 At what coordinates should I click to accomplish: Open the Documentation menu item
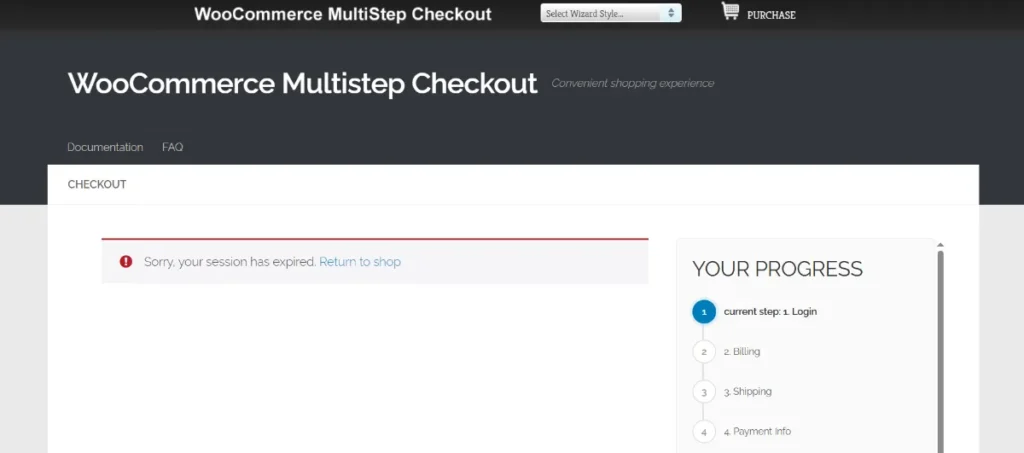coord(105,147)
